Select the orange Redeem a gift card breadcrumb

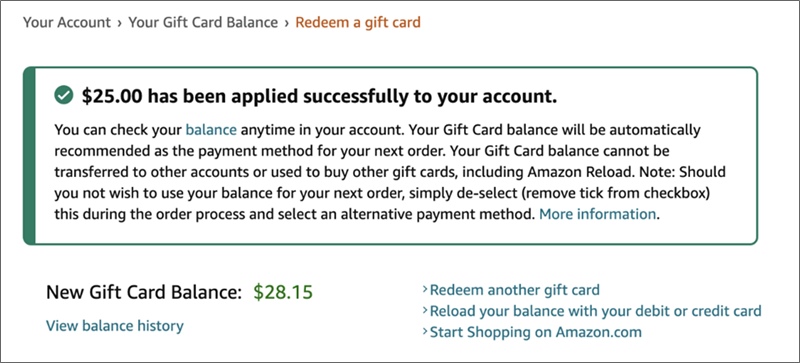(358, 23)
